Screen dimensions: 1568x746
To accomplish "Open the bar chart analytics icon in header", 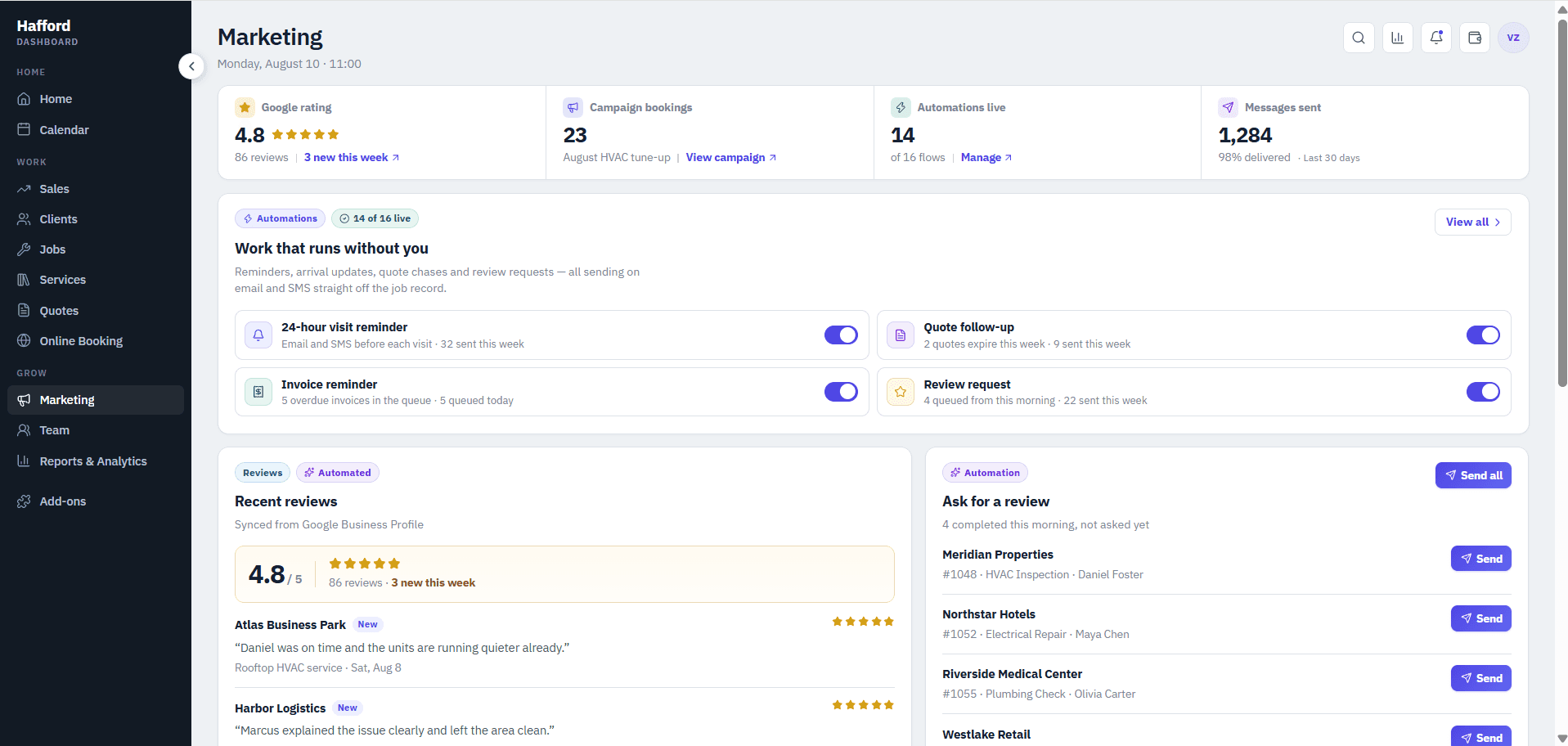I will (1397, 38).
